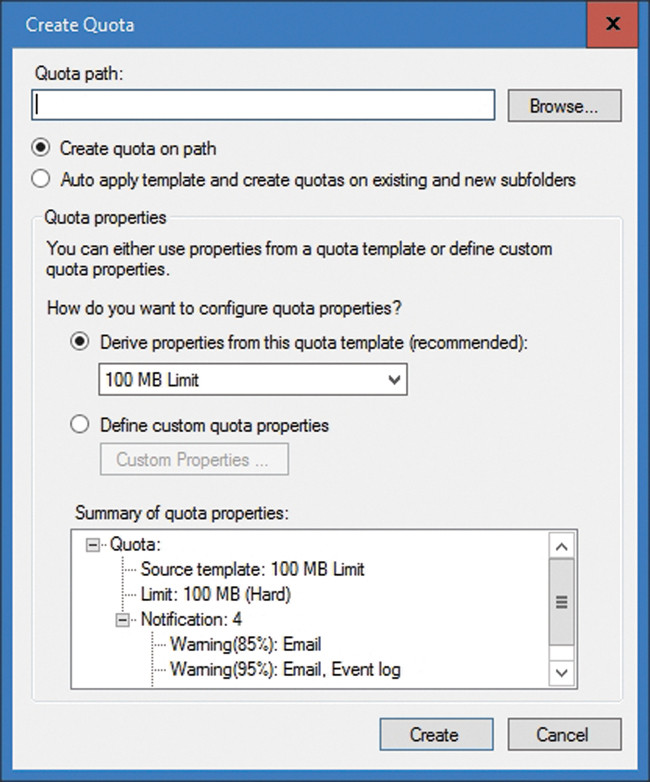650x782 pixels.
Task: Enable Define custom quota properties option
Action: 81,425
